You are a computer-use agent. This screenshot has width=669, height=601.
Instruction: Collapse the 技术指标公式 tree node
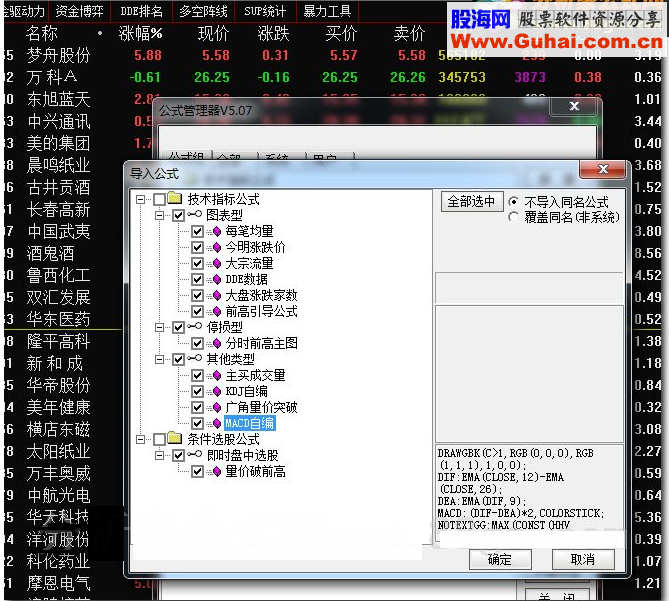(x=140, y=199)
